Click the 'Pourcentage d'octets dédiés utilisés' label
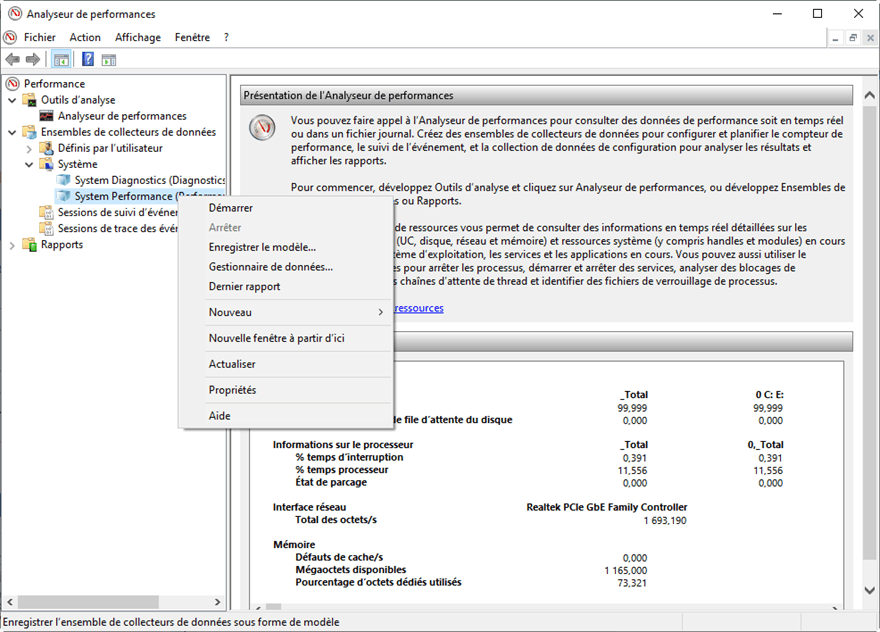Screen dimensions: 880x632 click(378, 582)
